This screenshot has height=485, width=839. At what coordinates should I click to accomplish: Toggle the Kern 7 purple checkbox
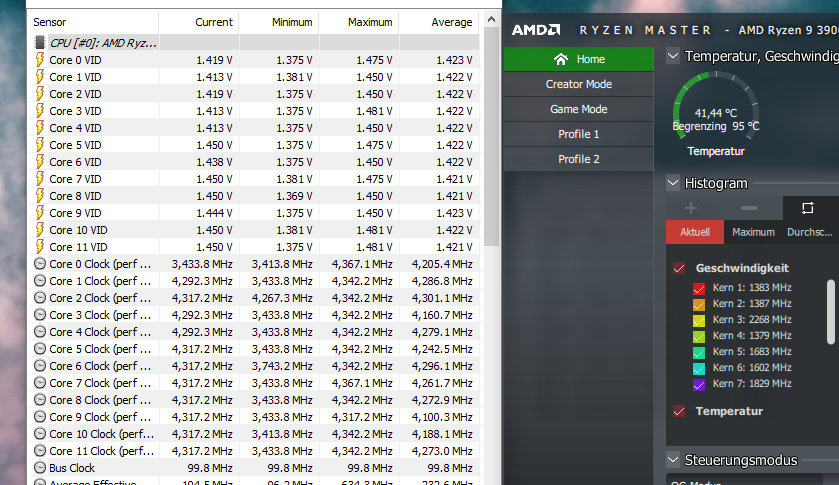click(x=699, y=384)
